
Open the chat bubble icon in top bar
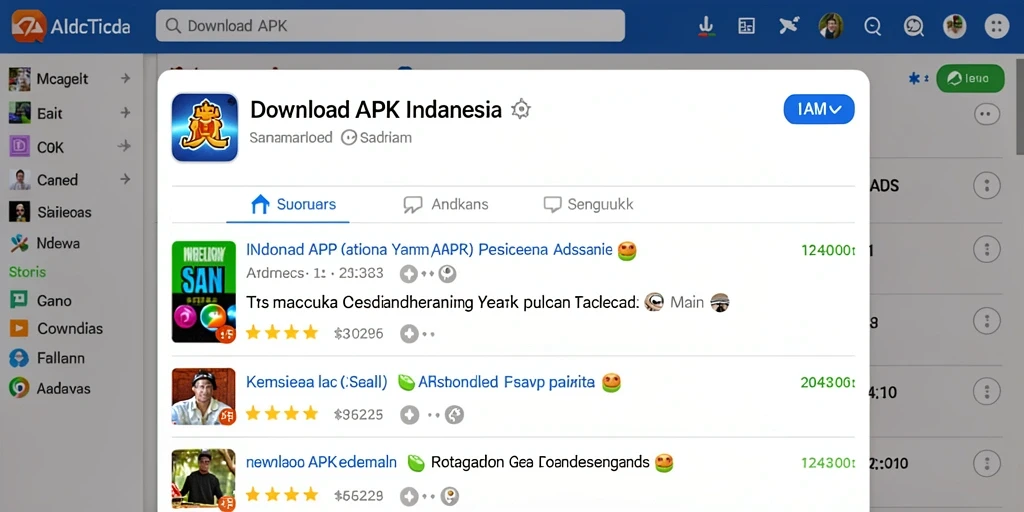click(x=913, y=26)
